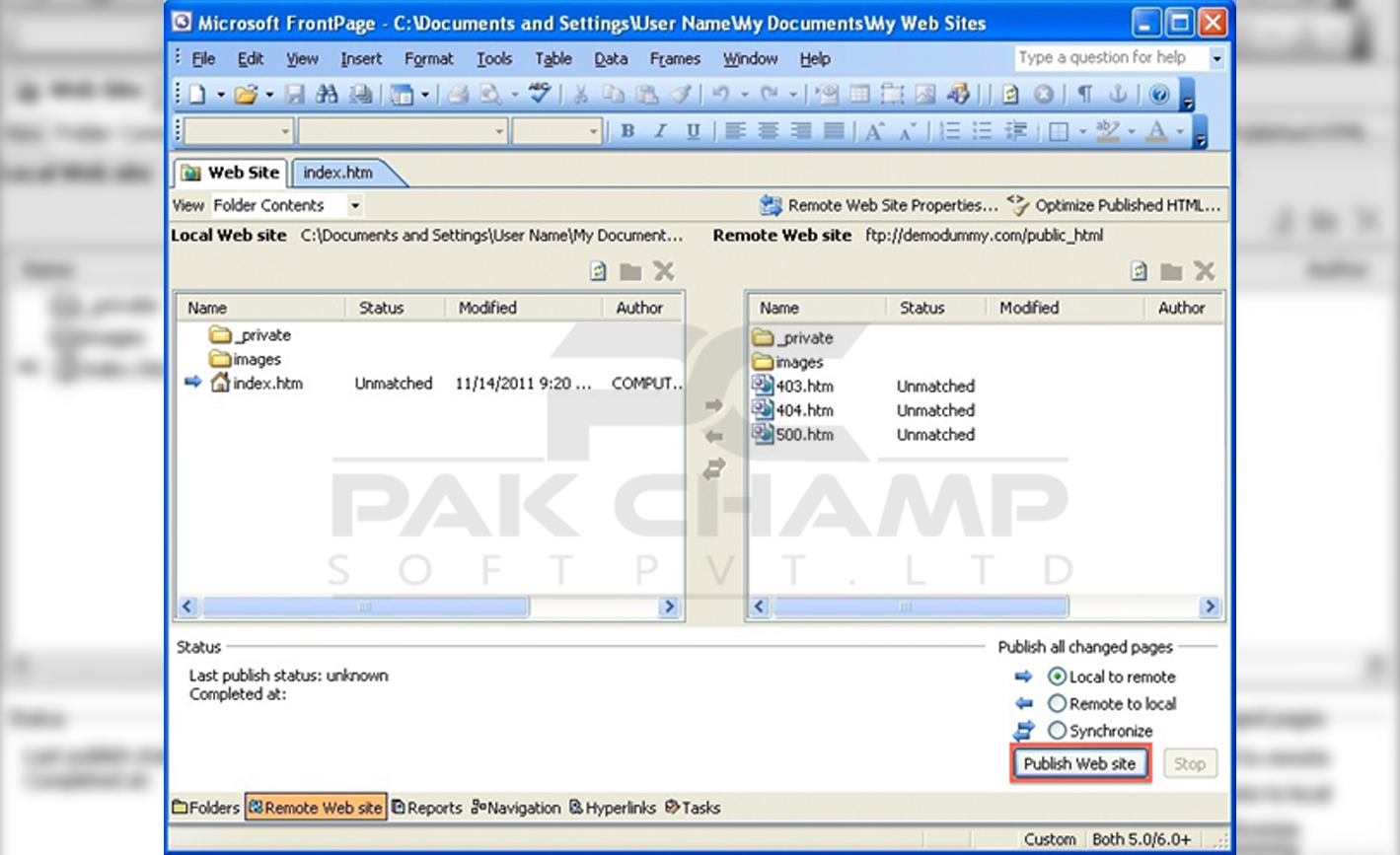Click the Save disk icon

295,95
